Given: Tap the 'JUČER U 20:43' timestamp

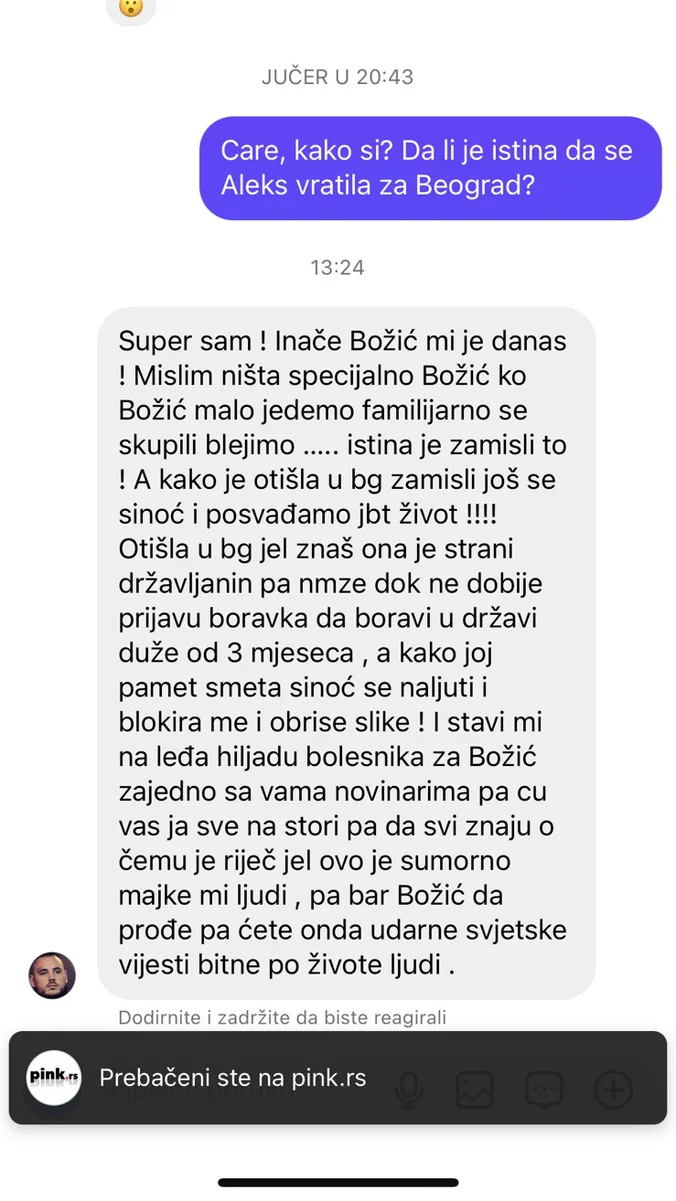Looking at the screenshot, I should point(337,77).
